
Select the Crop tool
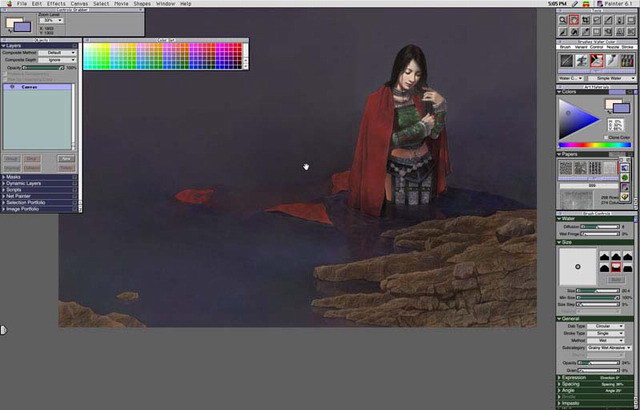586,20
